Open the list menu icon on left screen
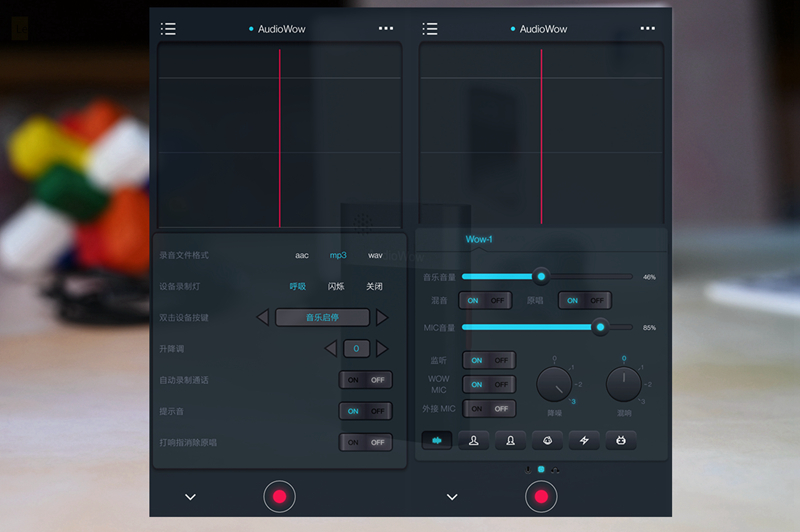 point(168,29)
